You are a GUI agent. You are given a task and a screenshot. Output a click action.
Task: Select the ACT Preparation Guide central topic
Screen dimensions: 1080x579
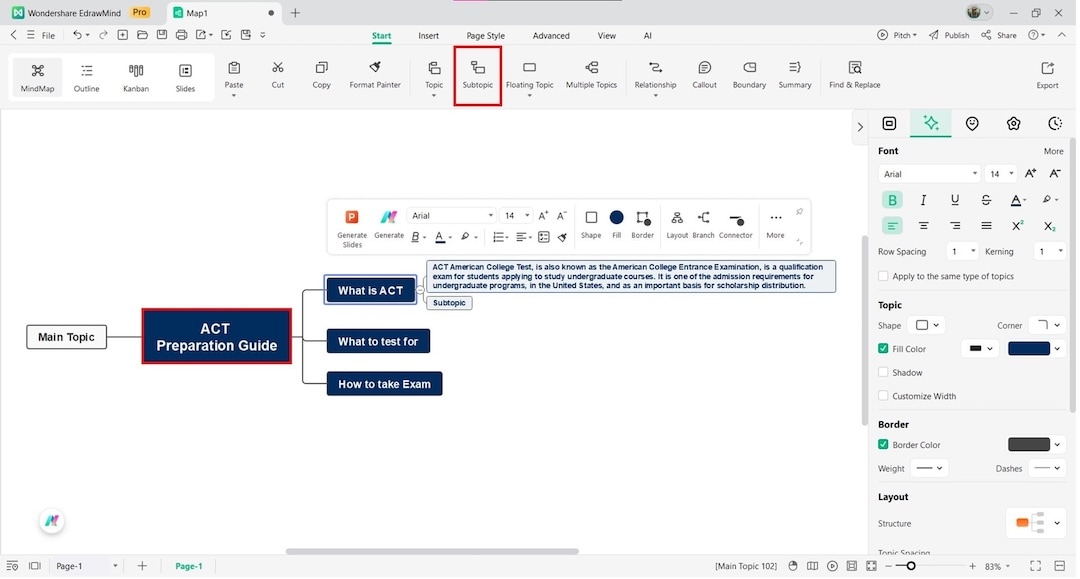[216, 337]
